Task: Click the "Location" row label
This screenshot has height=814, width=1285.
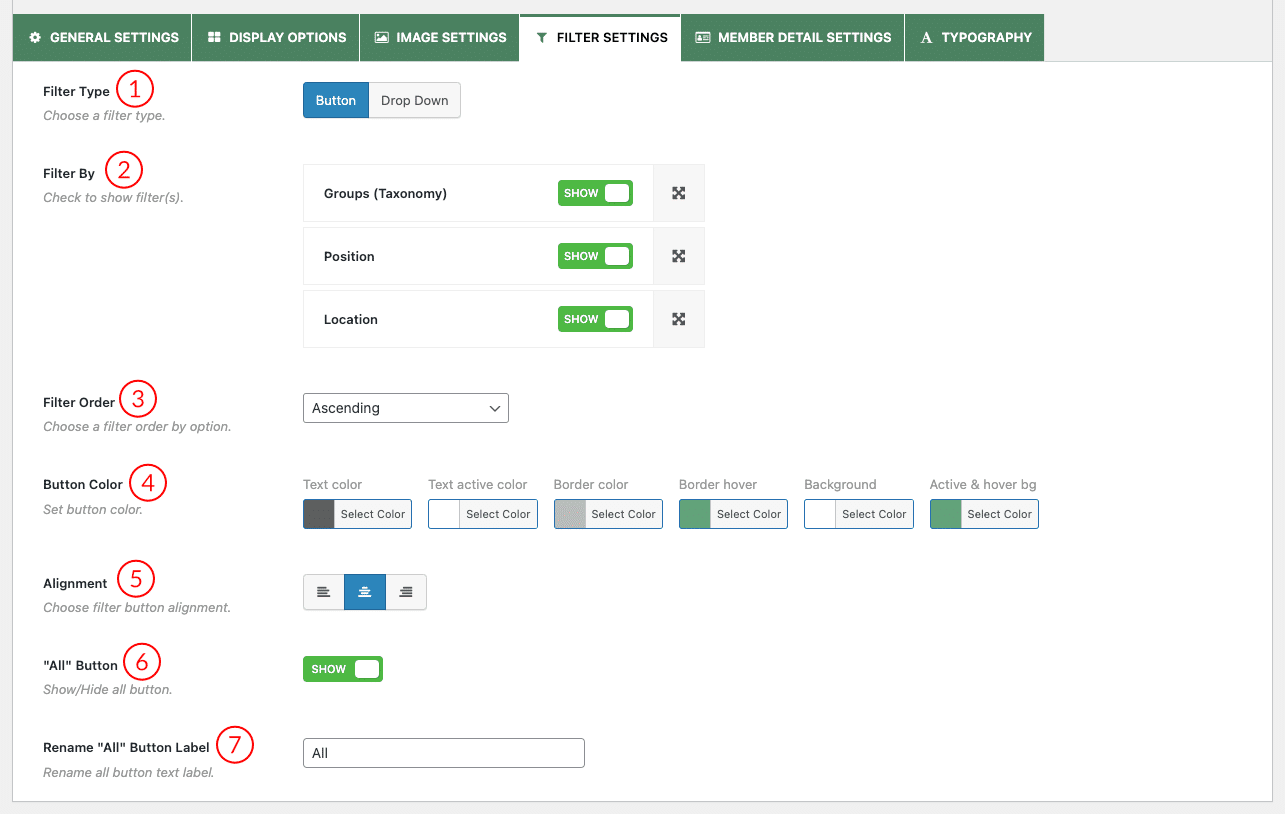Action: [351, 319]
